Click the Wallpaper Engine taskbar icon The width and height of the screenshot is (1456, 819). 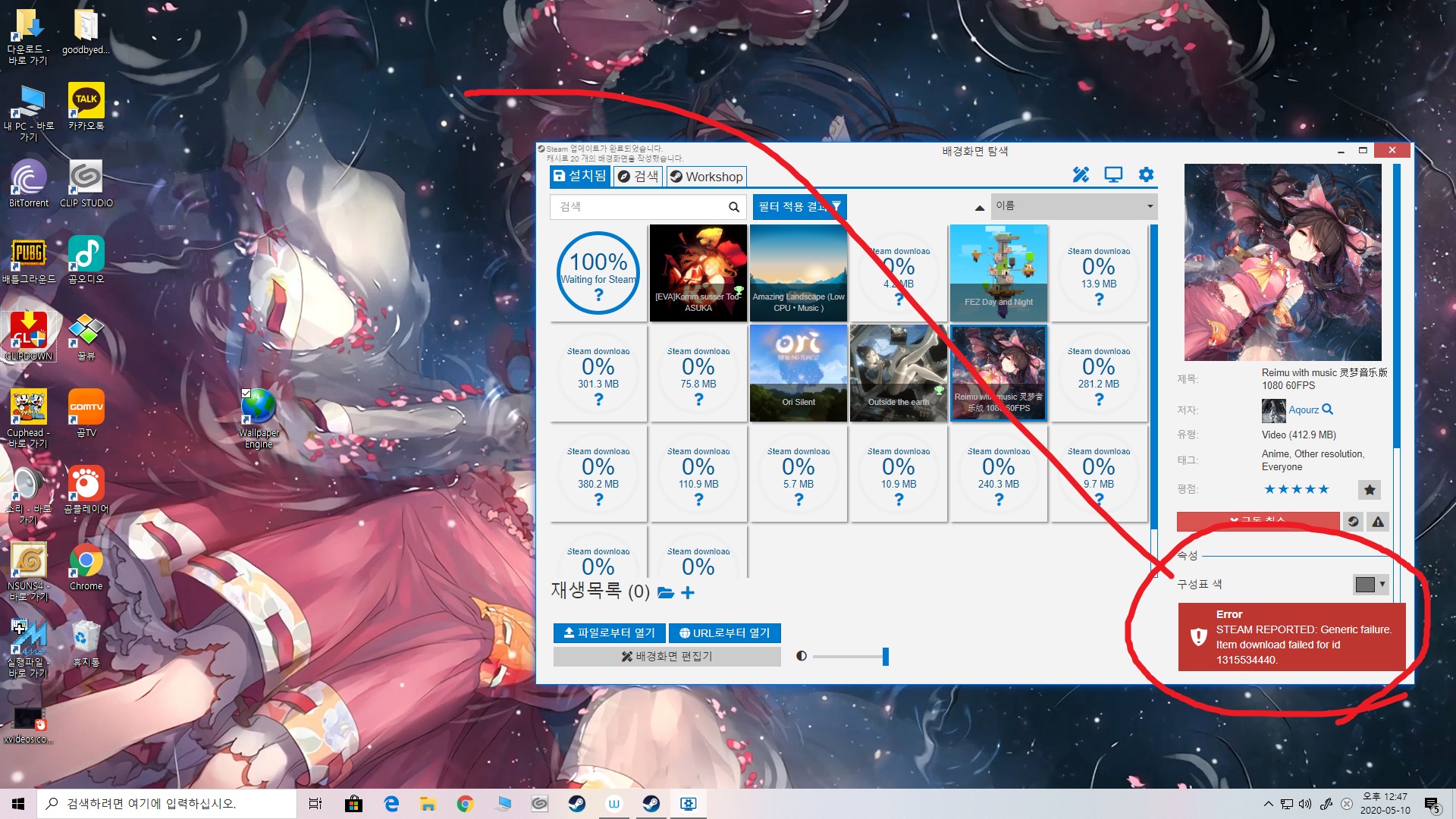tap(689, 804)
